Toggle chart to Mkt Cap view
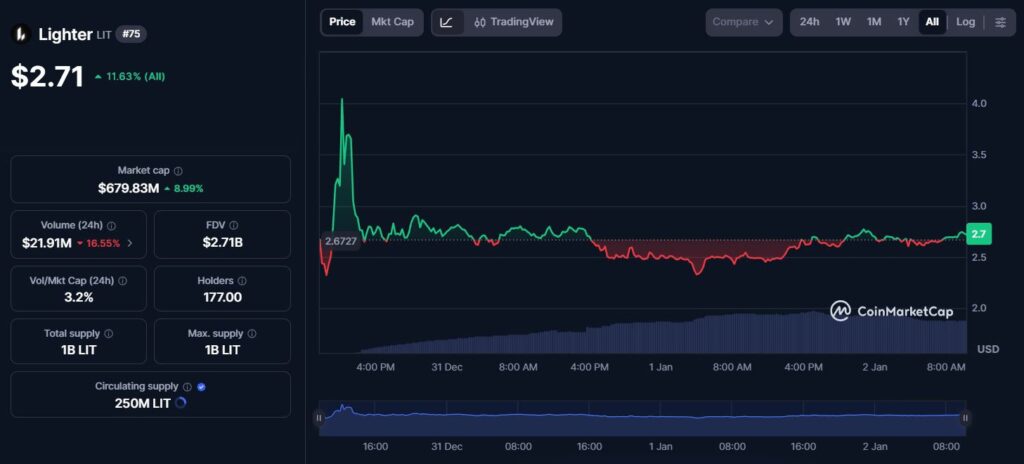 tap(392, 22)
